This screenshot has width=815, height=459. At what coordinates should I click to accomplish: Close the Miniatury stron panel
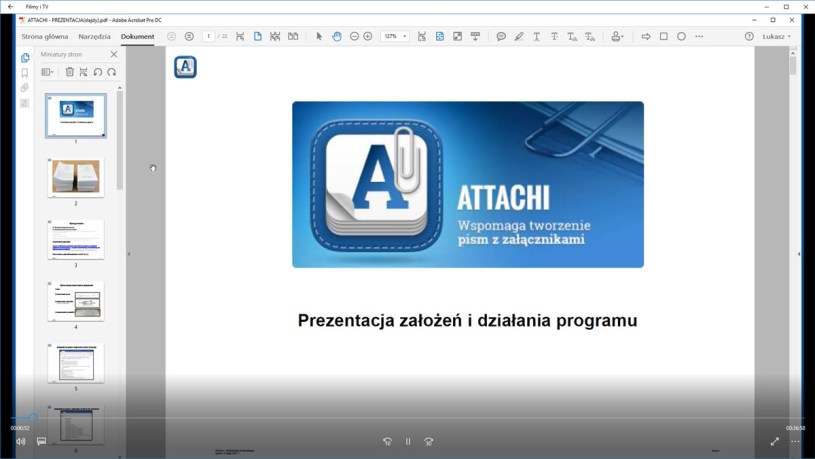pos(113,54)
